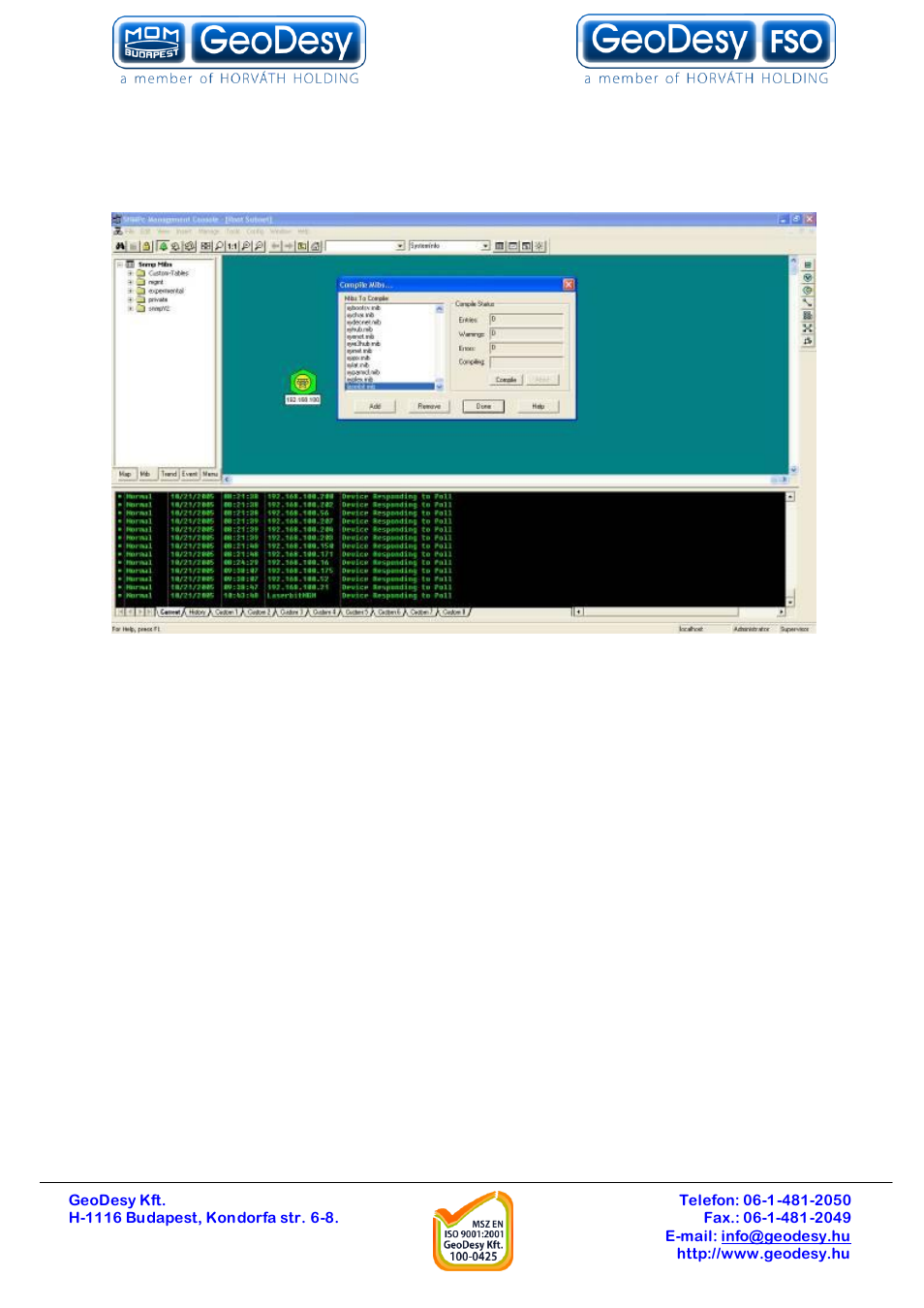The width and height of the screenshot is (924, 1308).
Task: Open the empty toolbar combo box
Action: [400, 246]
